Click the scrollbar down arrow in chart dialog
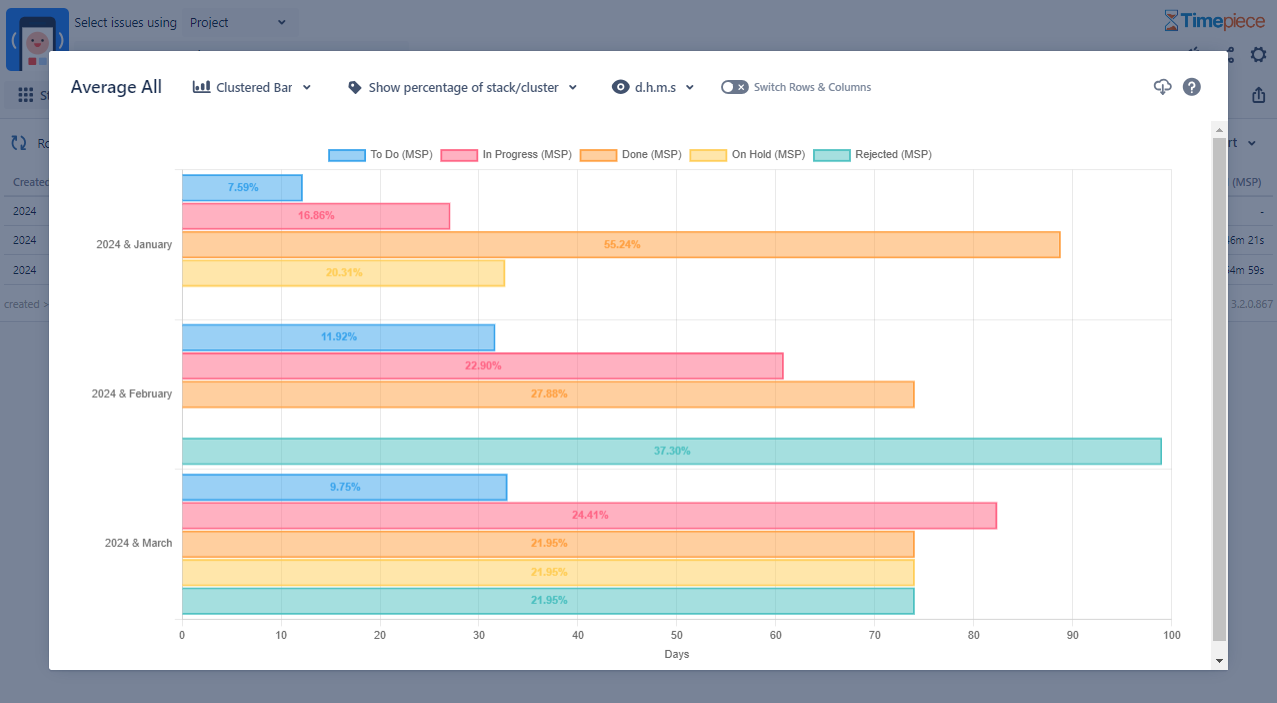The width and height of the screenshot is (1277, 703). 1218,661
